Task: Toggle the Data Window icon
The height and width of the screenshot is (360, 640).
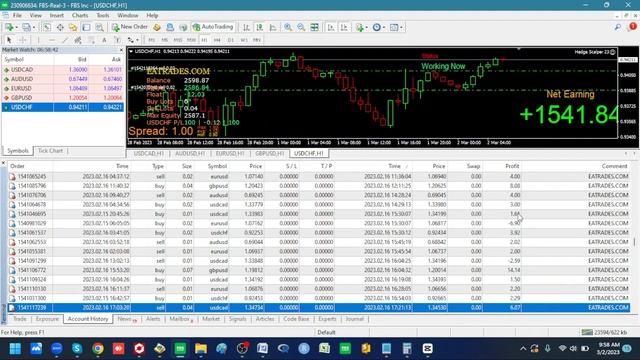Action: [x=60, y=27]
